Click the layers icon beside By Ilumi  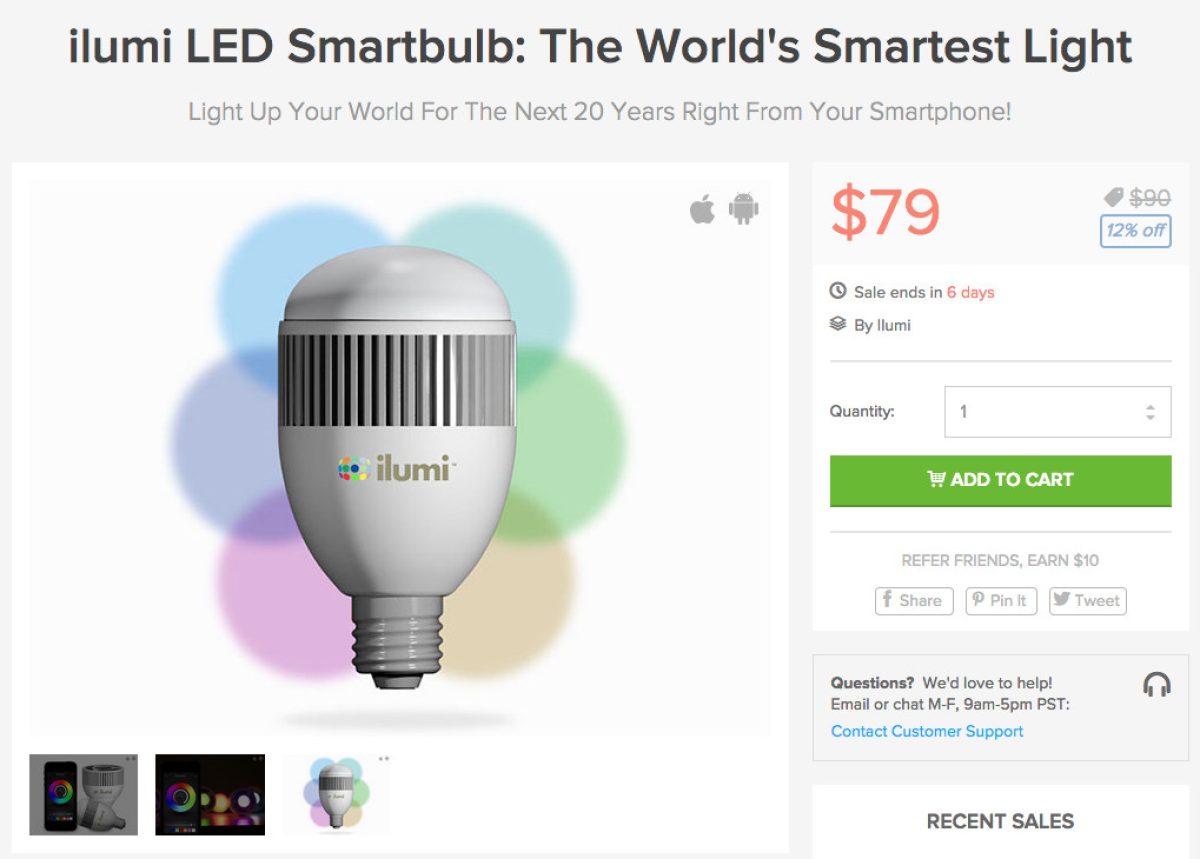point(838,324)
